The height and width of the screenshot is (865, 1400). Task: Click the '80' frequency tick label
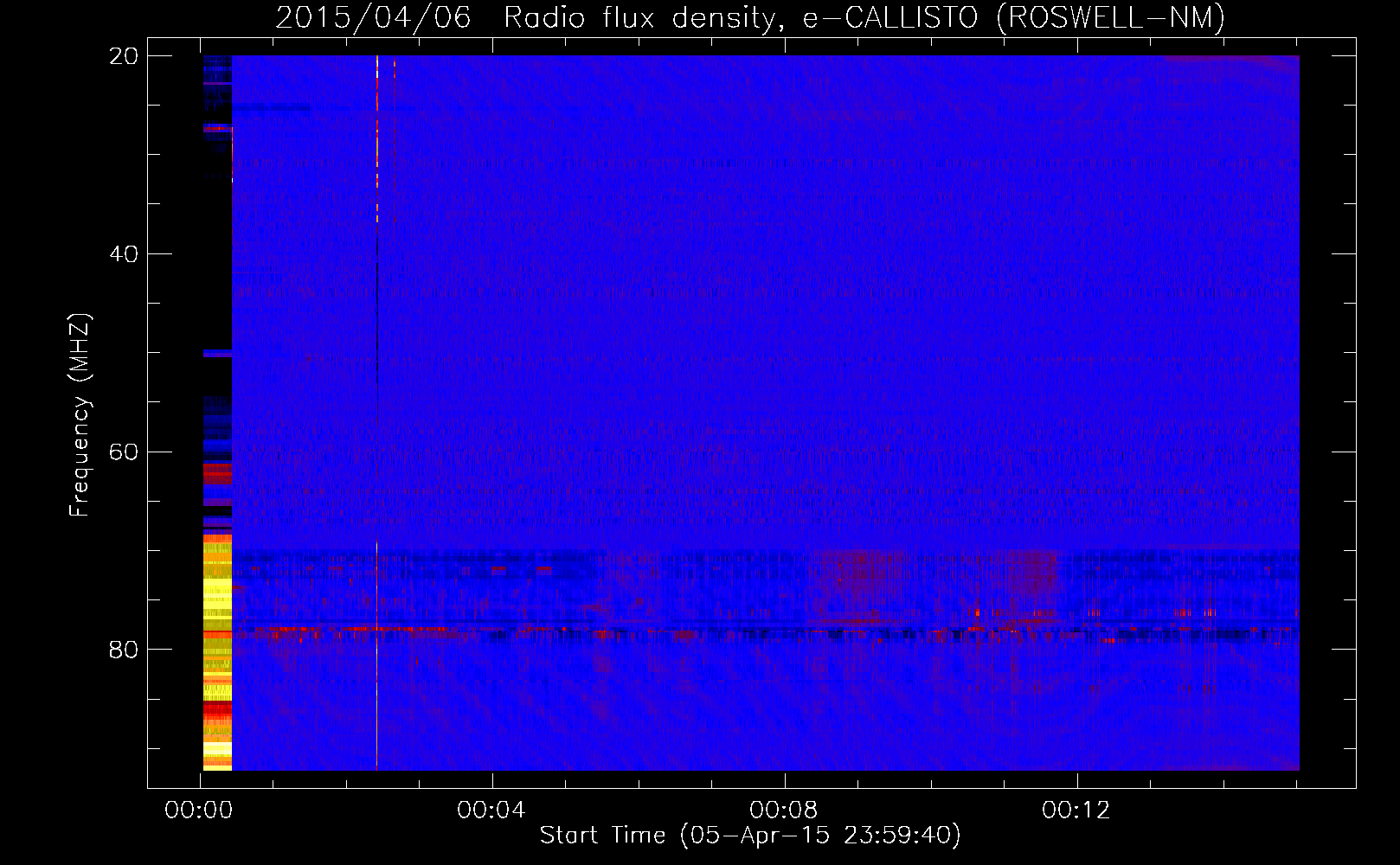124,650
